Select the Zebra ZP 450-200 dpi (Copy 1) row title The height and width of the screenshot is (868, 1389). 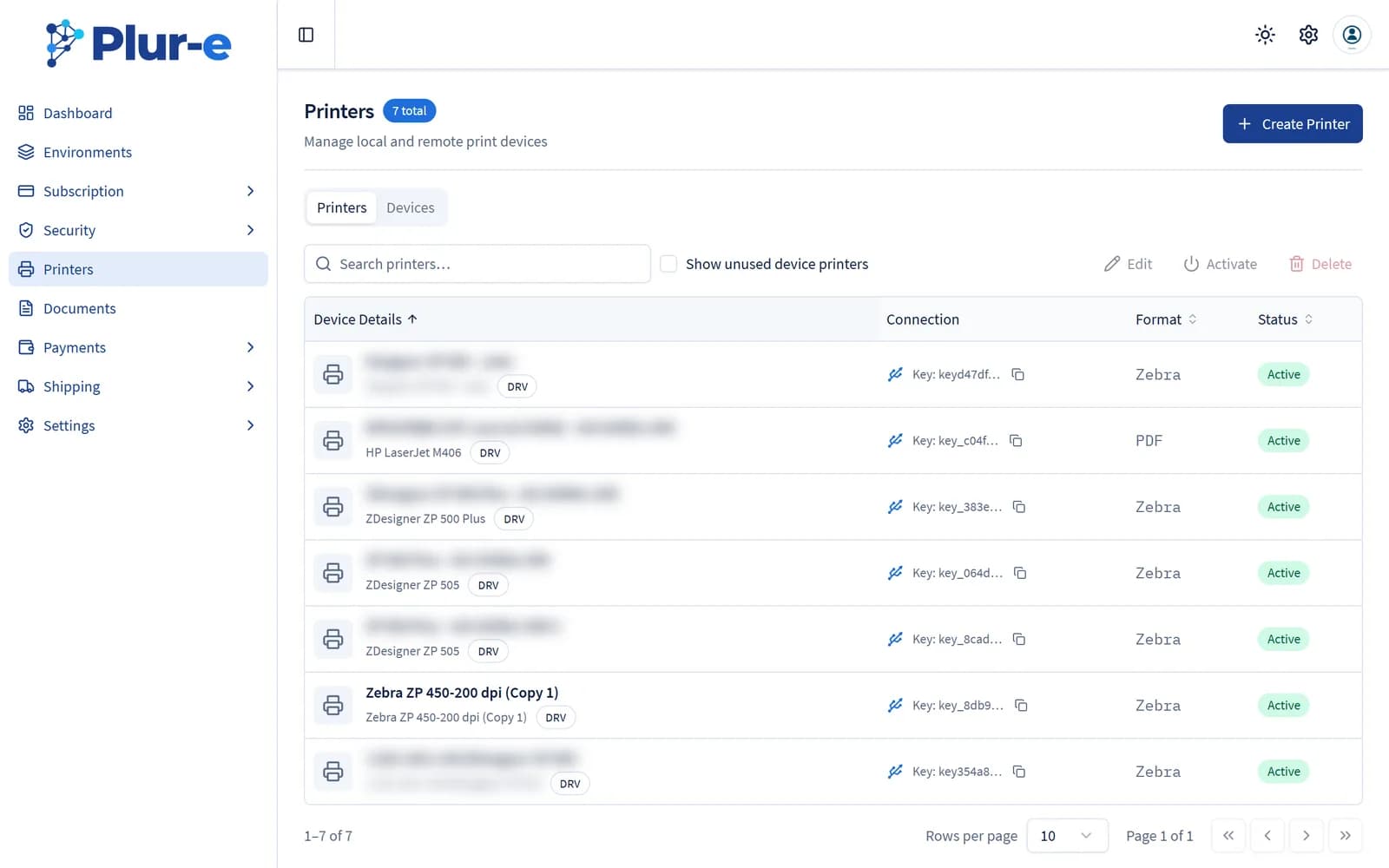pos(462,693)
